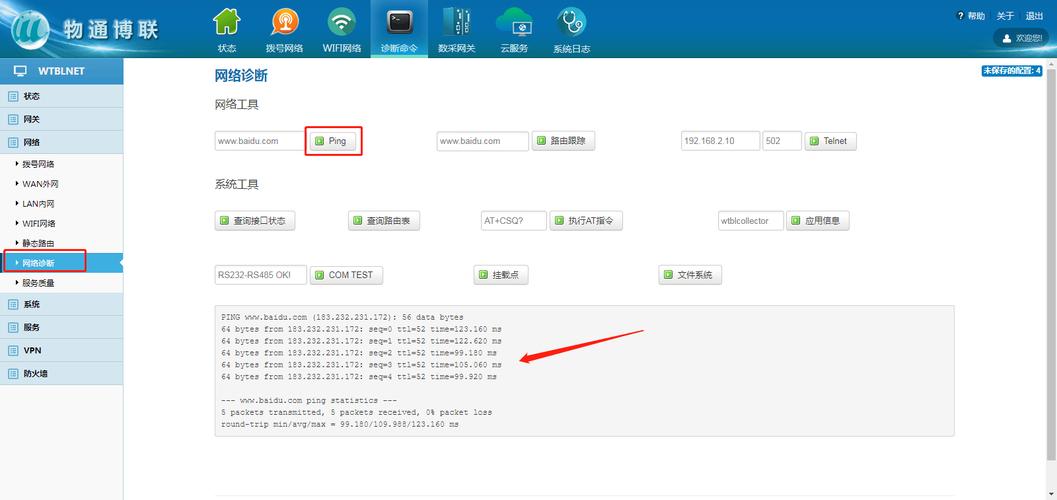This screenshot has height=500, width=1057.
Task: Click the Ping button
Action: tap(332, 141)
